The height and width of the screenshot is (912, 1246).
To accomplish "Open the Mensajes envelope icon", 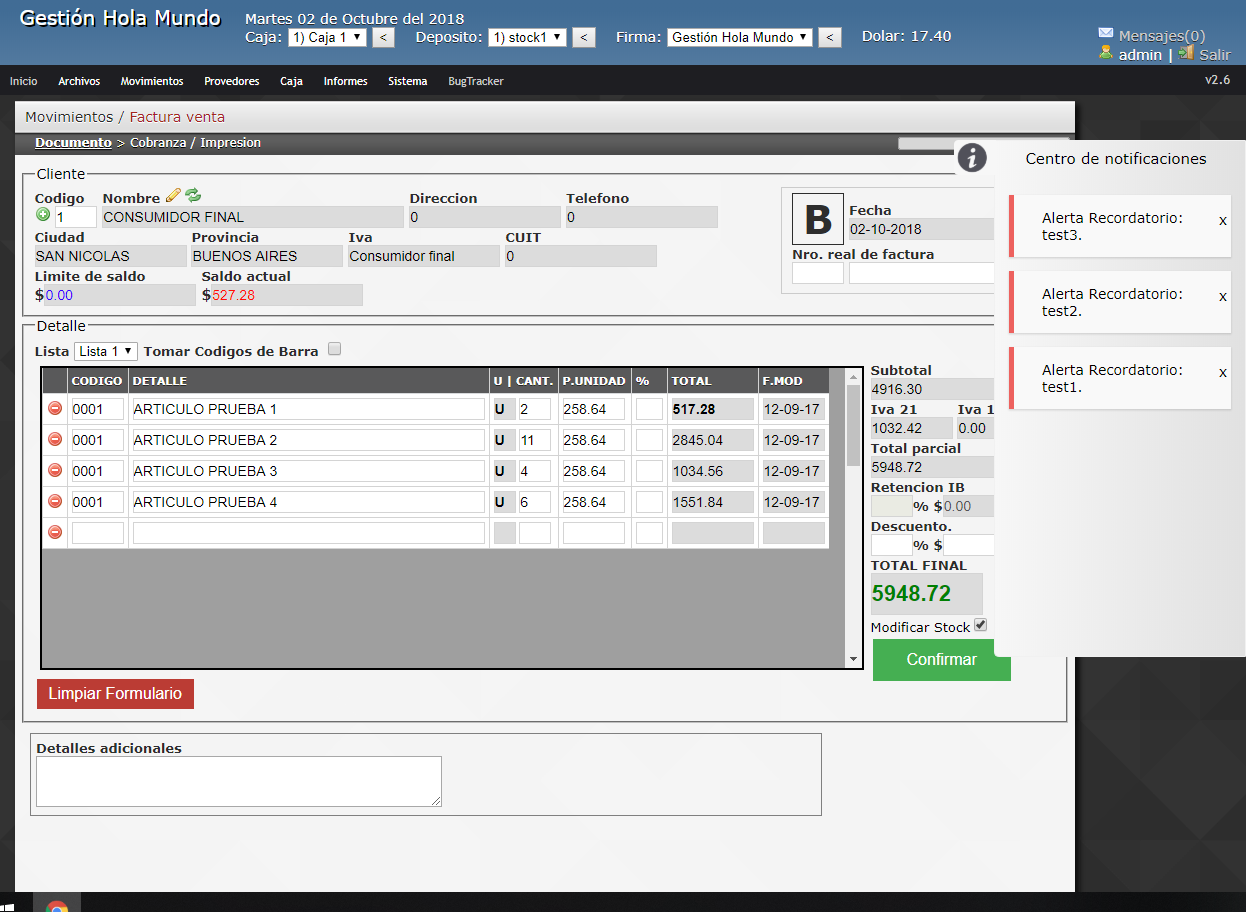I will (1105, 34).
